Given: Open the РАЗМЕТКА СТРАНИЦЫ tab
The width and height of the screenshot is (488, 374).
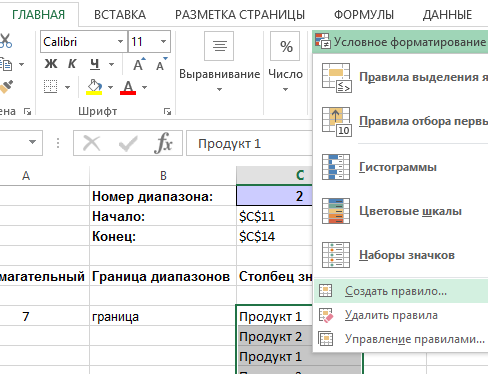Looking at the screenshot, I should click(x=240, y=15).
